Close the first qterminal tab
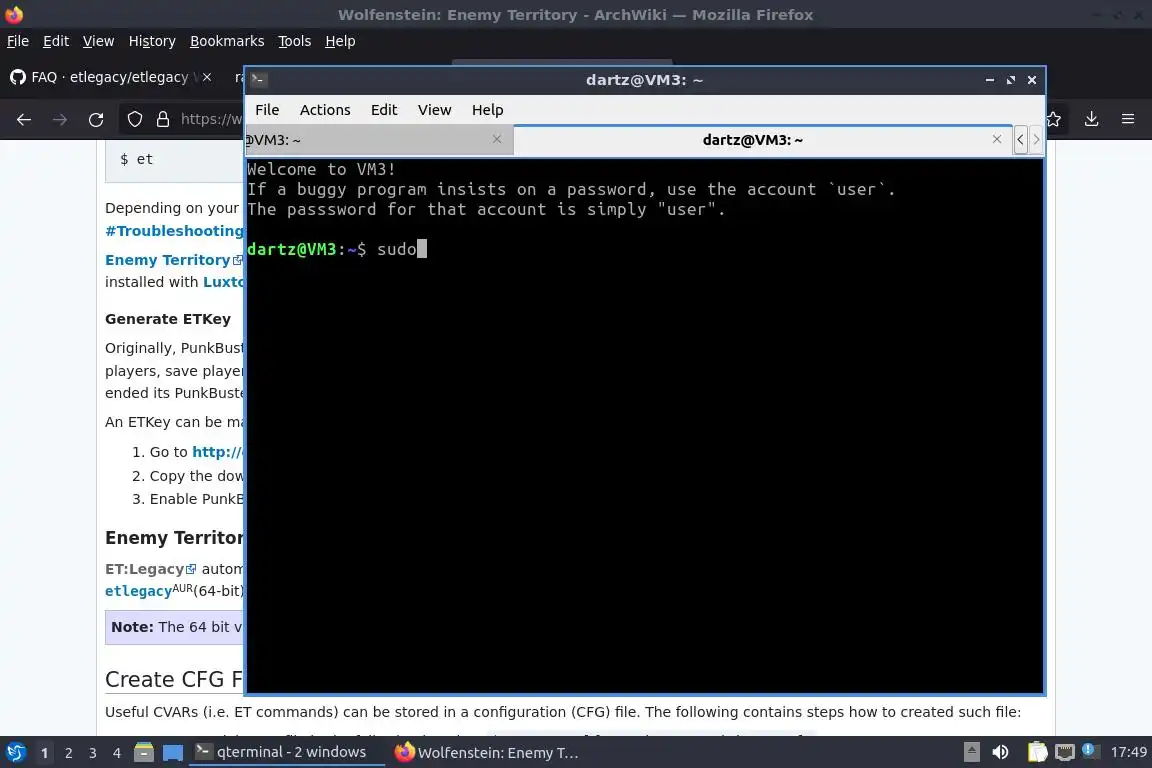Image resolution: width=1152 pixels, height=768 pixels. point(497,139)
